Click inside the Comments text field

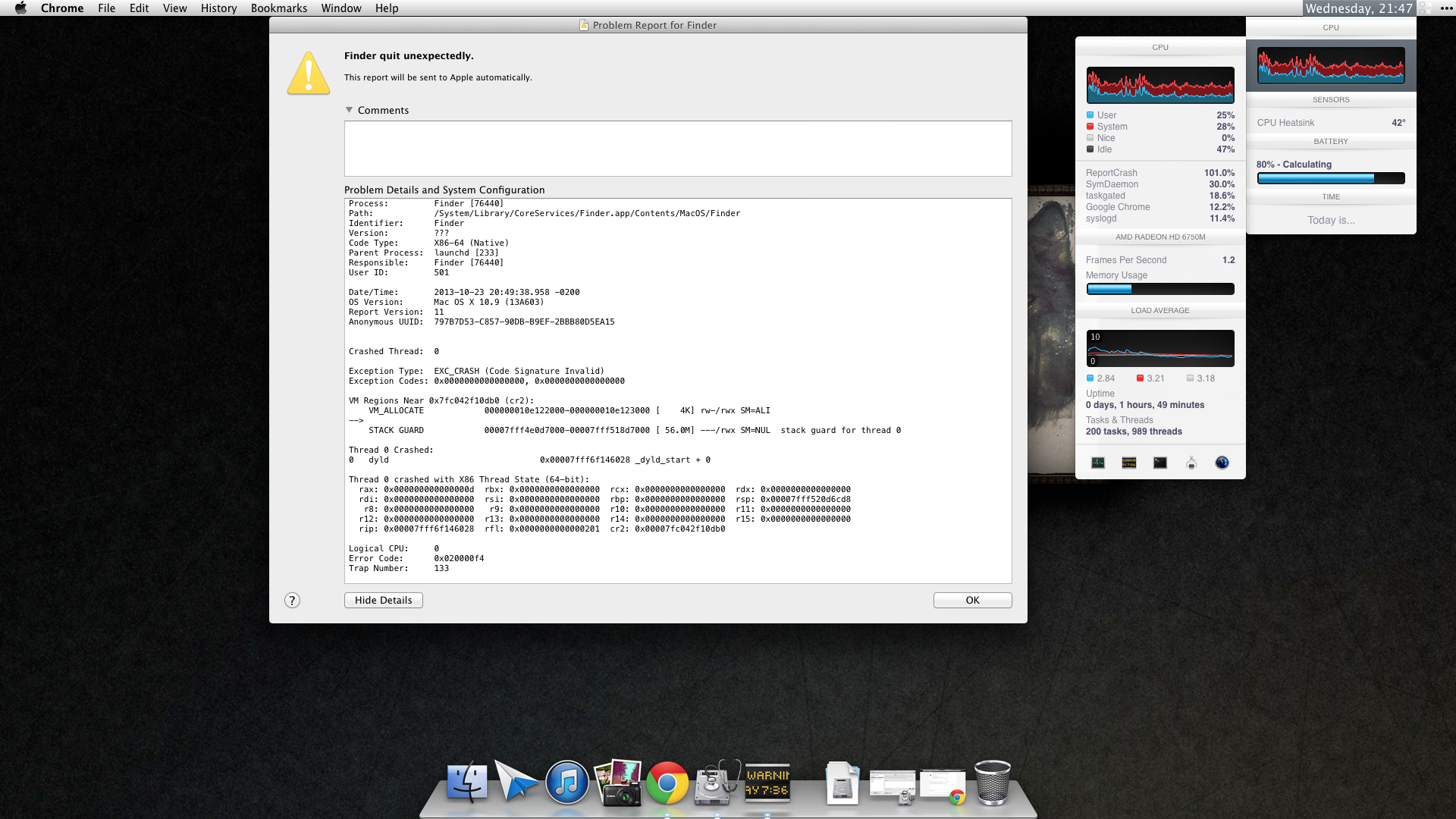click(x=677, y=149)
